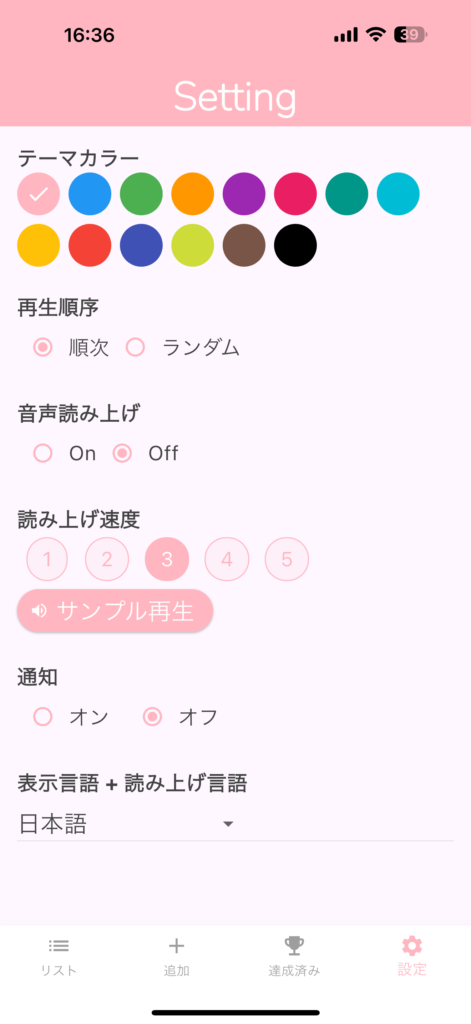Select the gear 設定 tab icon
This screenshot has width=471, height=1024.
[x=412, y=945]
